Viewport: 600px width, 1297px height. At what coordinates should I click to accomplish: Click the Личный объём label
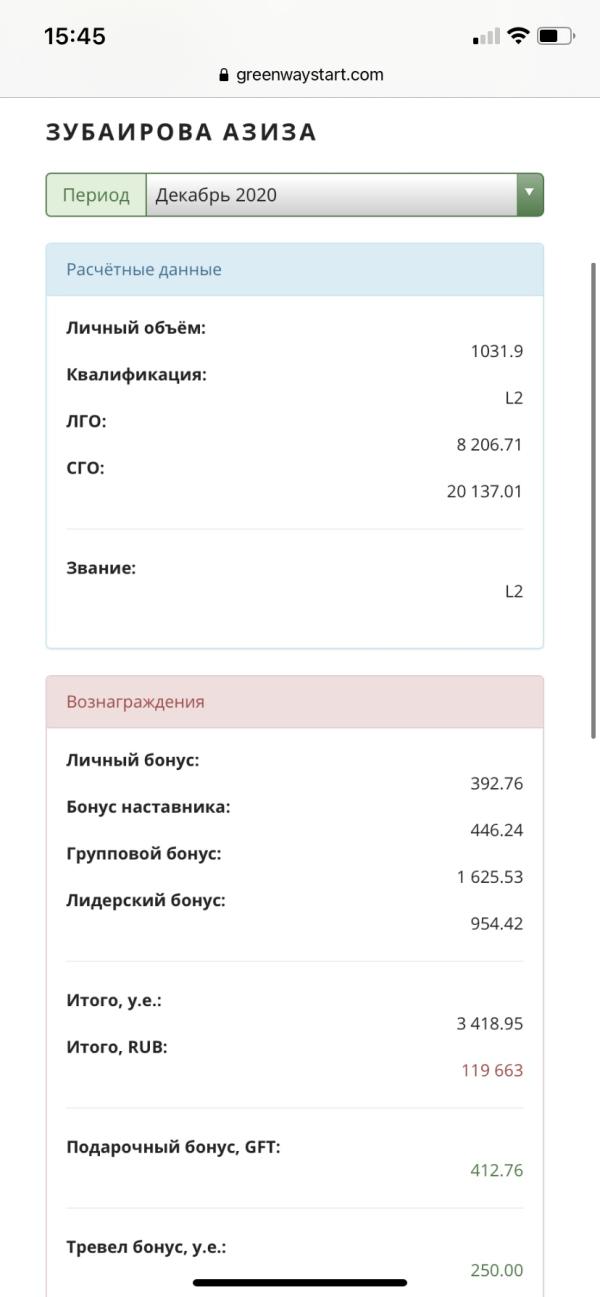(x=136, y=328)
